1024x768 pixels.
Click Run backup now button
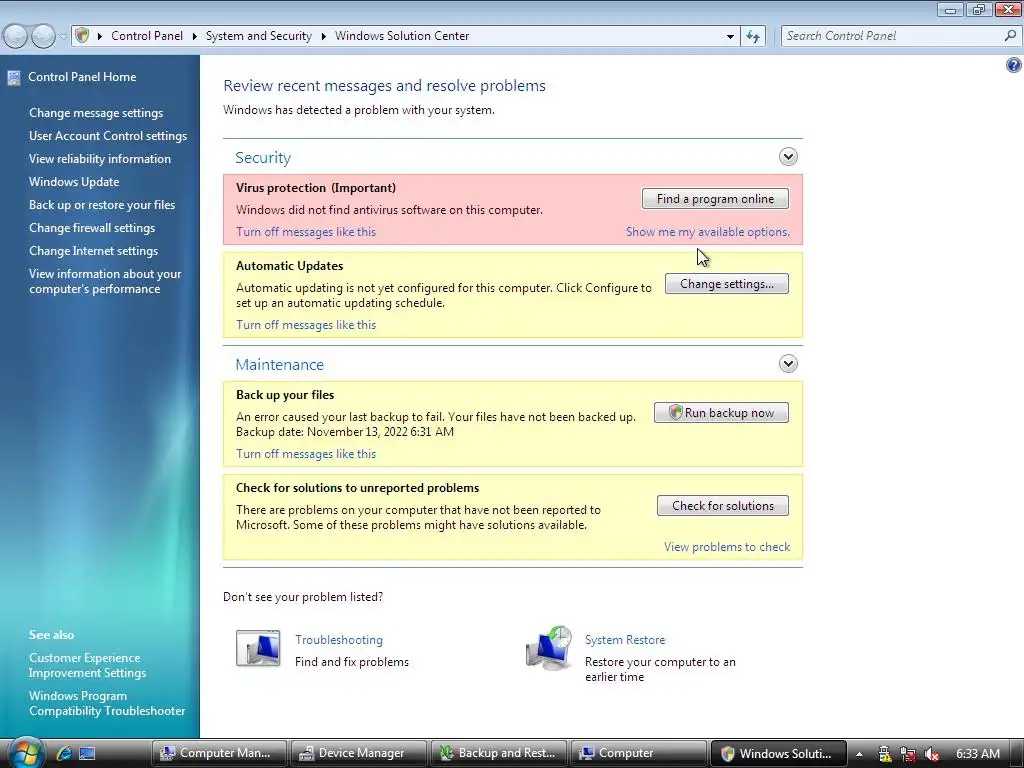[722, 413]
